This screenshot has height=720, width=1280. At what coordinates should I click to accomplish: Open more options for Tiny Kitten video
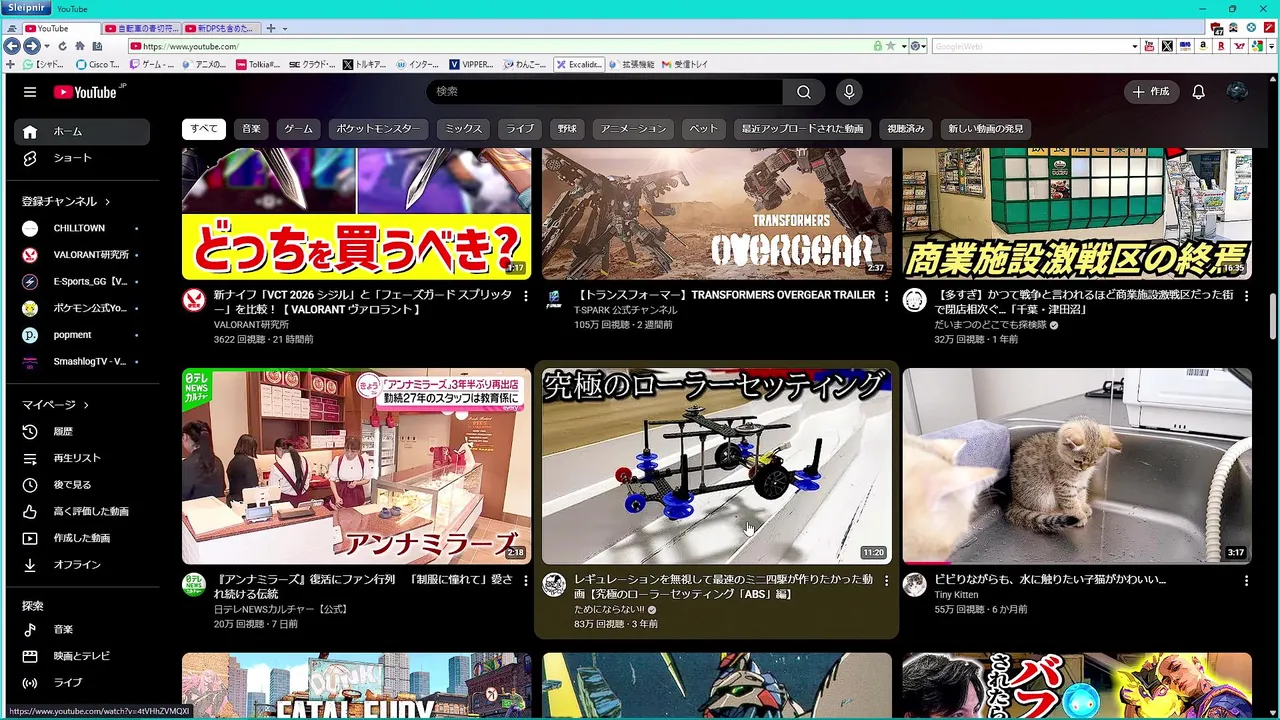[x=1246, y=580]
